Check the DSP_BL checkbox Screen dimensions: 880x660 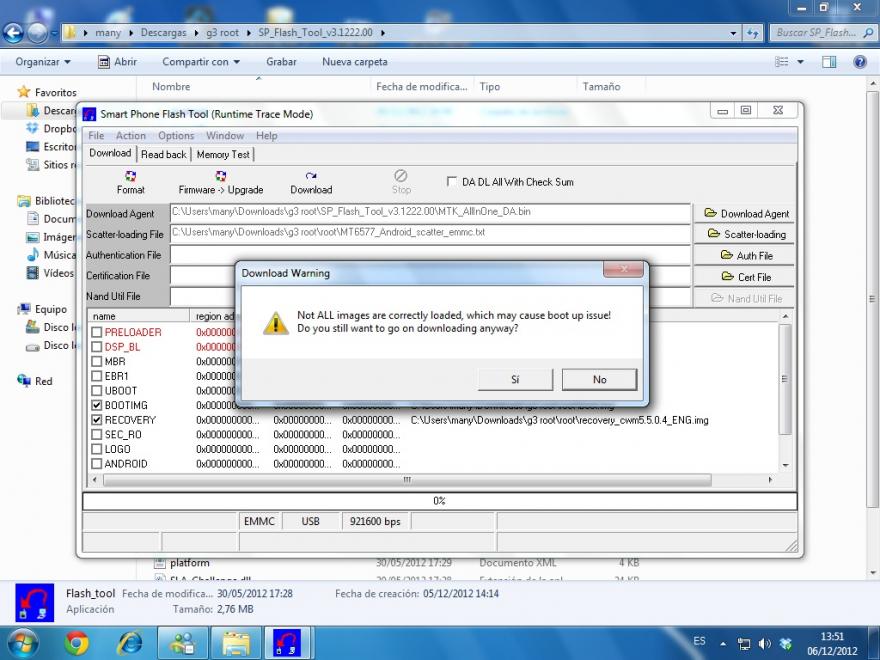97,347
